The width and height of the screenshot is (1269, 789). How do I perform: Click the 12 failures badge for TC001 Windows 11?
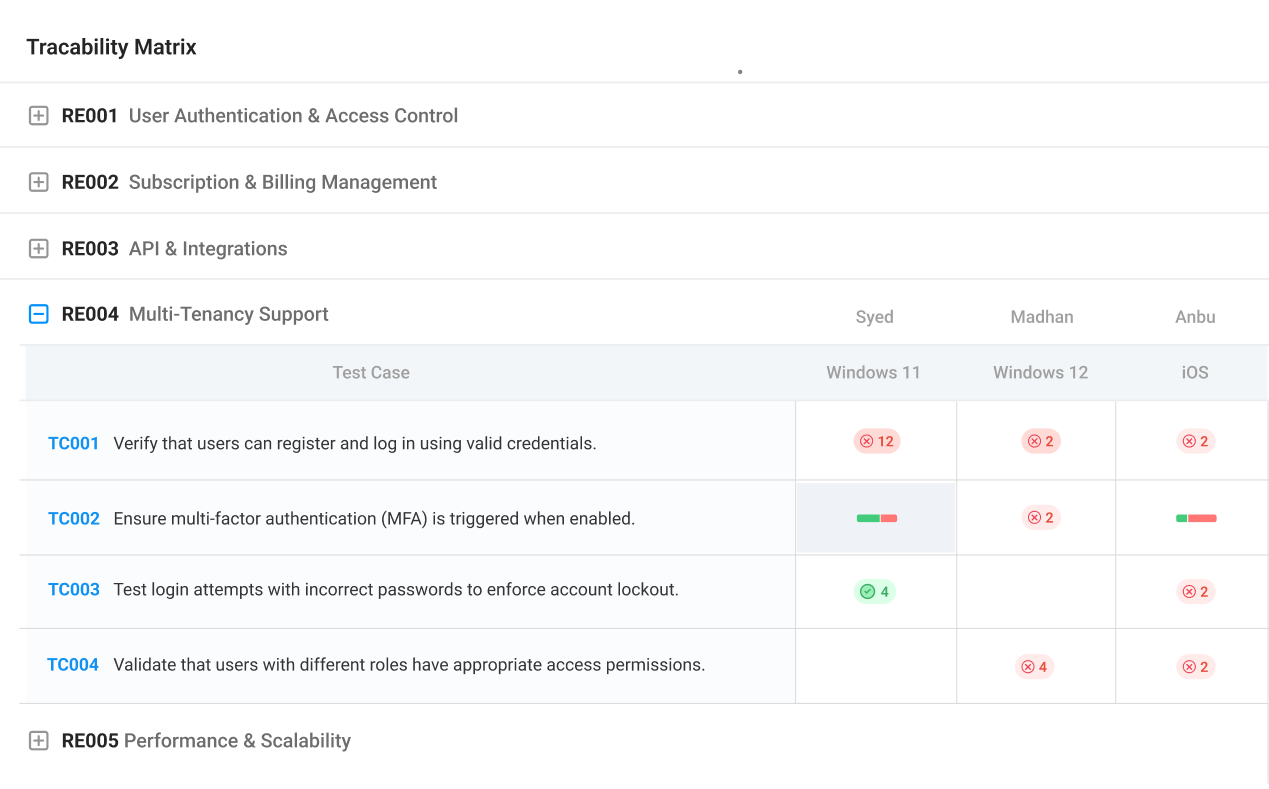(876, 441)
